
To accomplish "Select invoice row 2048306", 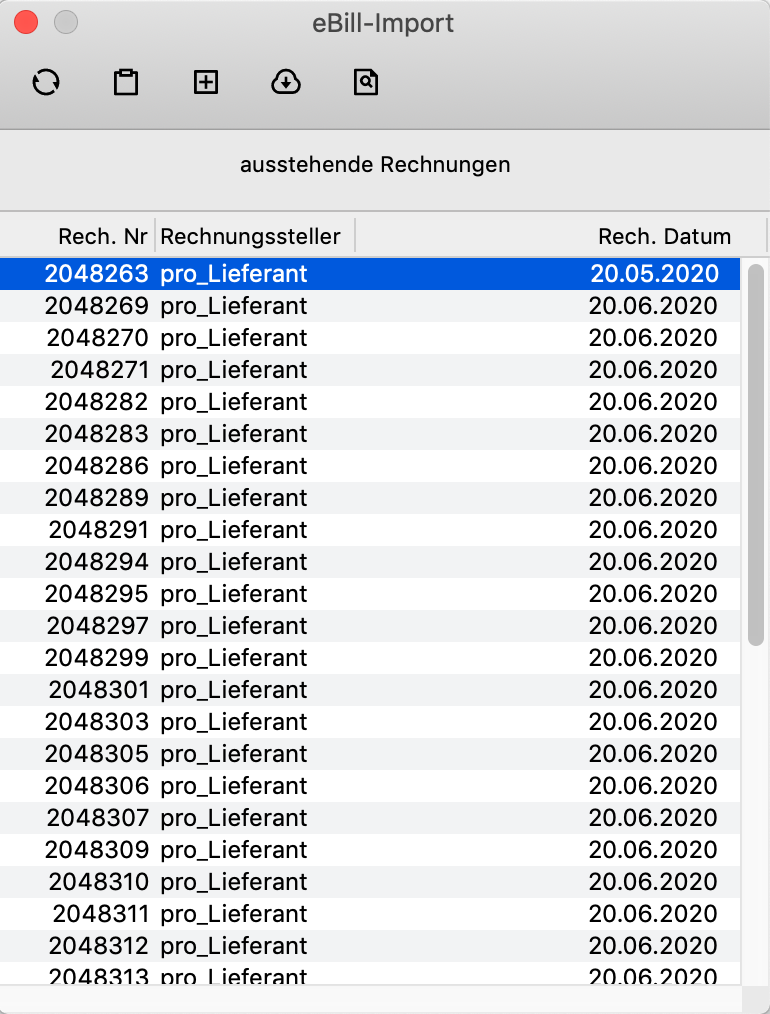I will 370,786.
